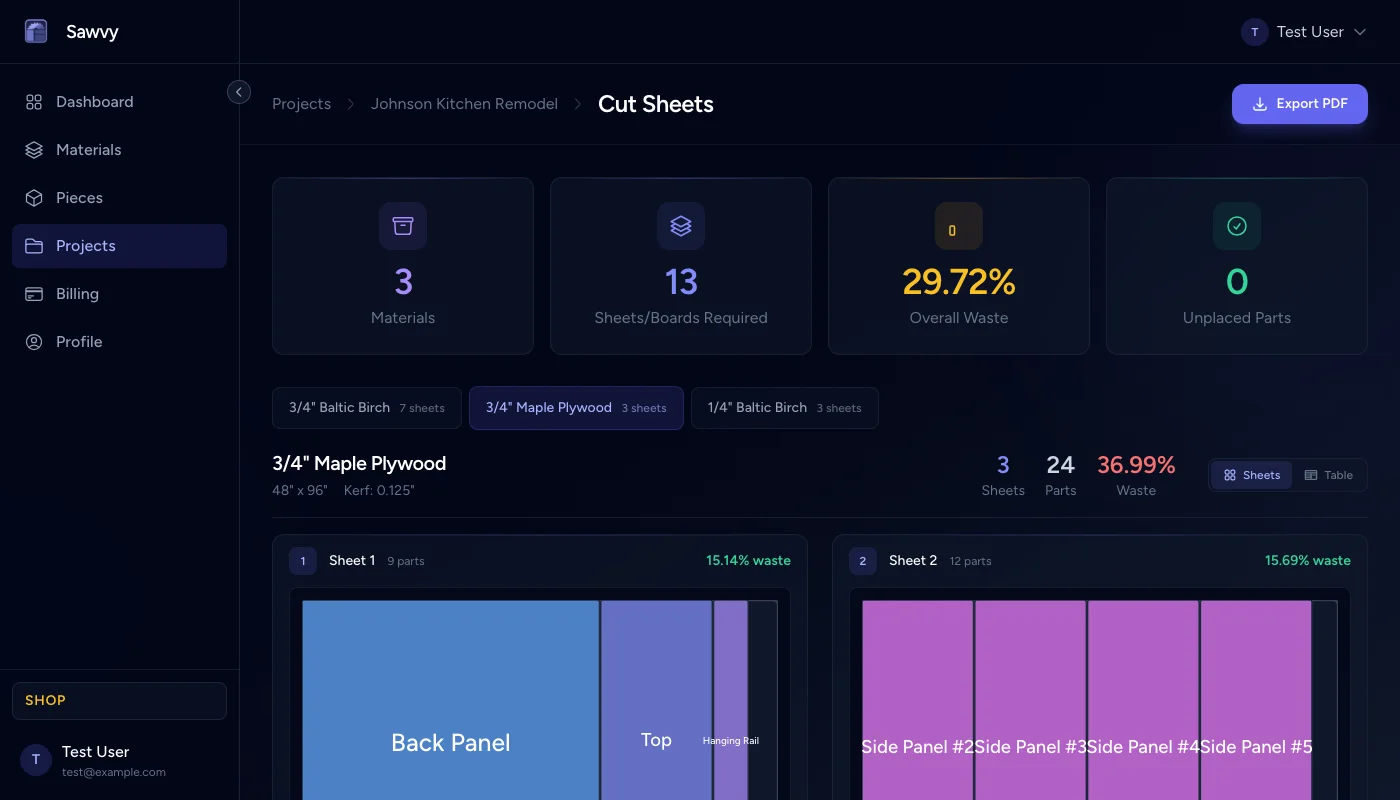This screenshot has width=1400, height=800.
Task: Switch to the 1/4" Baltic Birch tab
Action: point(784,408)
